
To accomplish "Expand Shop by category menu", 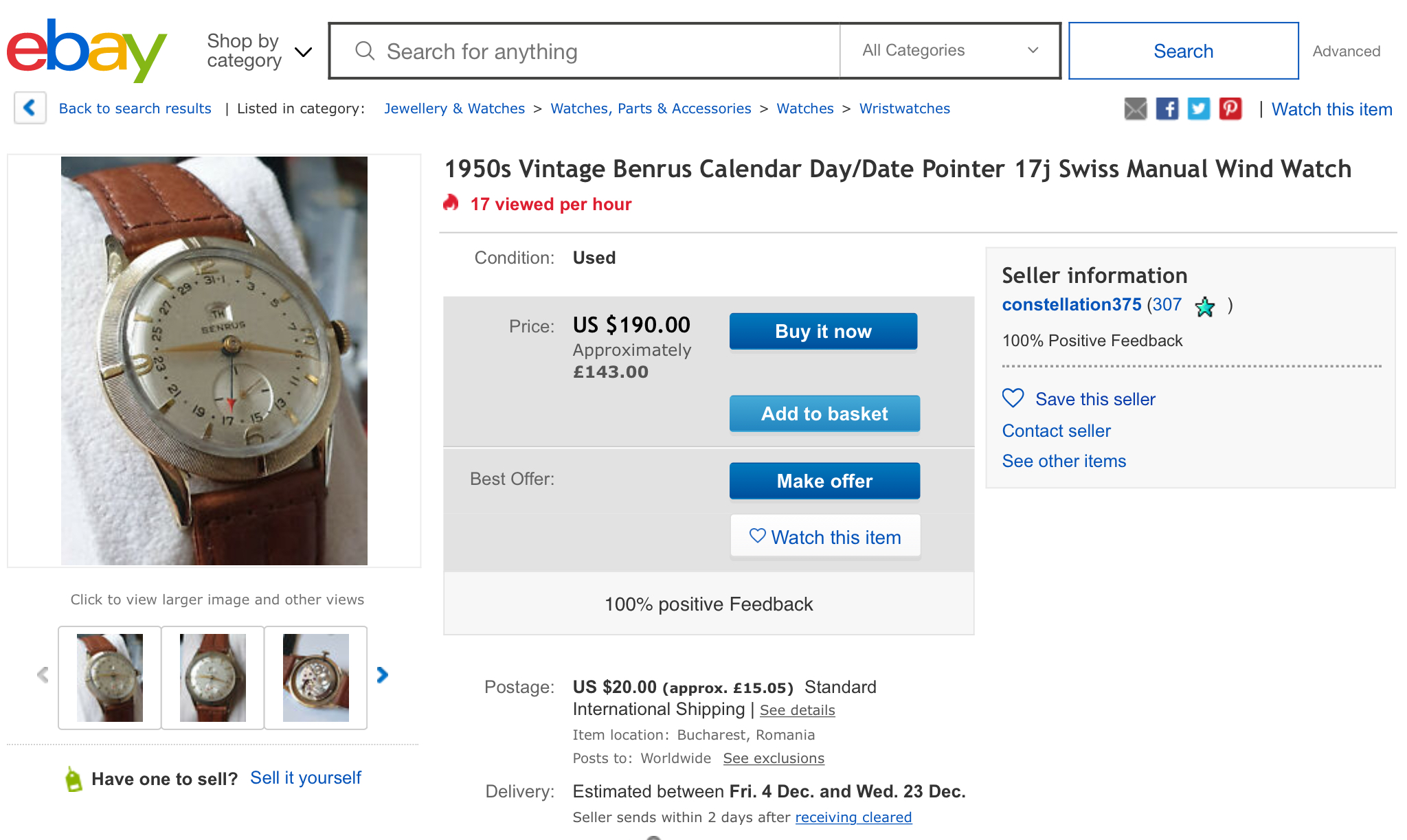I will pos(259,51).
